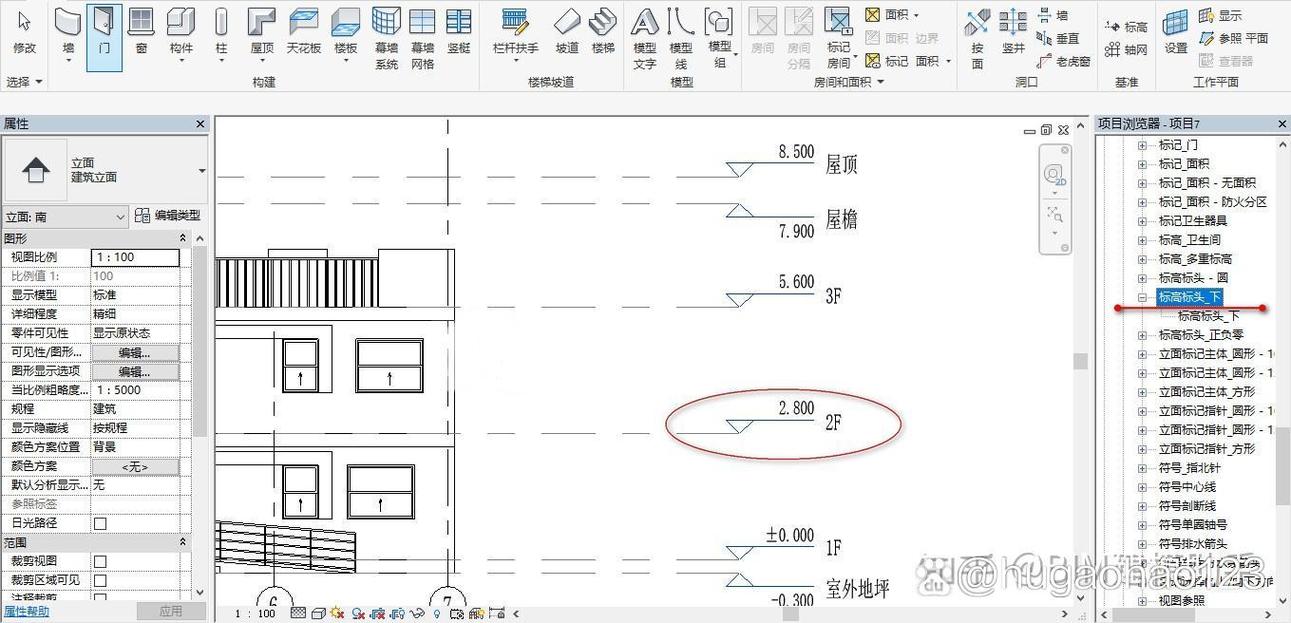Image resolution: width=1291 pixels, height=623 pixels.
Task: Choose the 按面 opening by face tool
Action: tap(977, 38)
